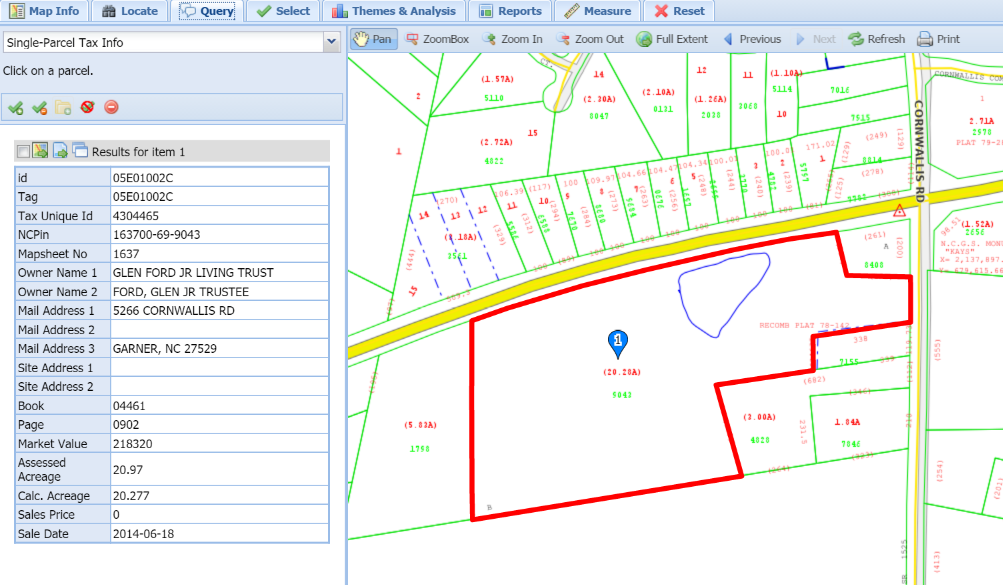Open the Reports tab
The width and height of the screenshot is (1003, 585).
[x=510, y=11]
